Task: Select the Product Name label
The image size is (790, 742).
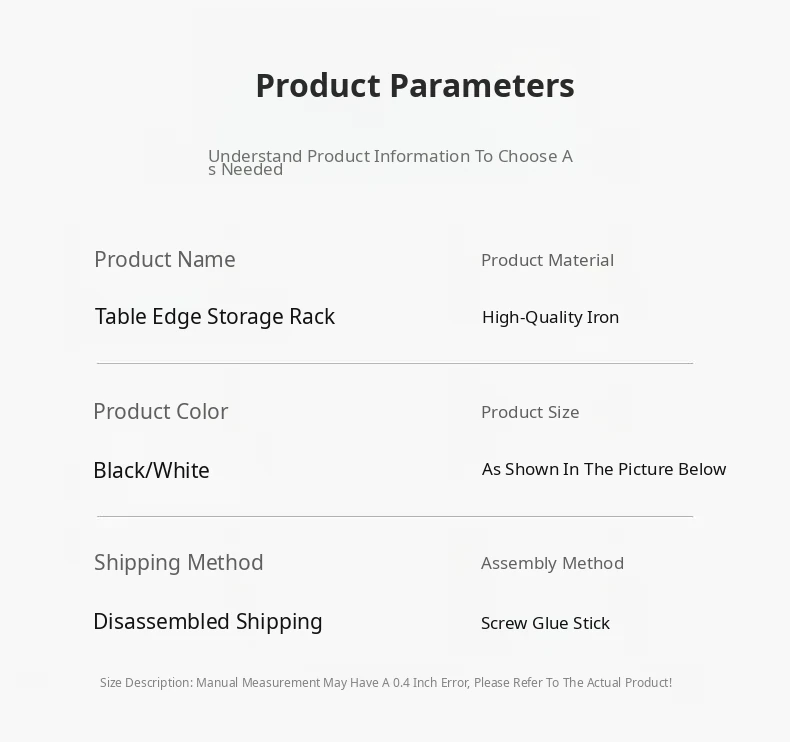Action: click(165, 260)
